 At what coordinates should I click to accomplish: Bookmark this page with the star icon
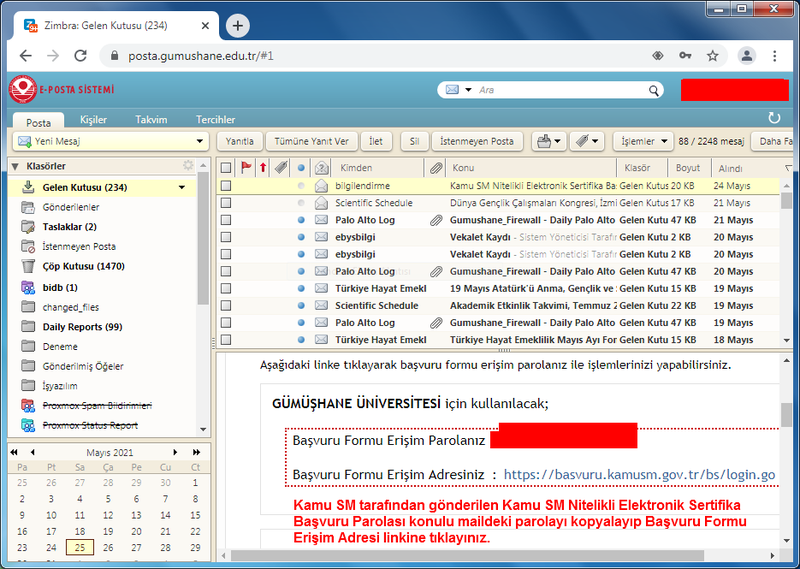712,56
